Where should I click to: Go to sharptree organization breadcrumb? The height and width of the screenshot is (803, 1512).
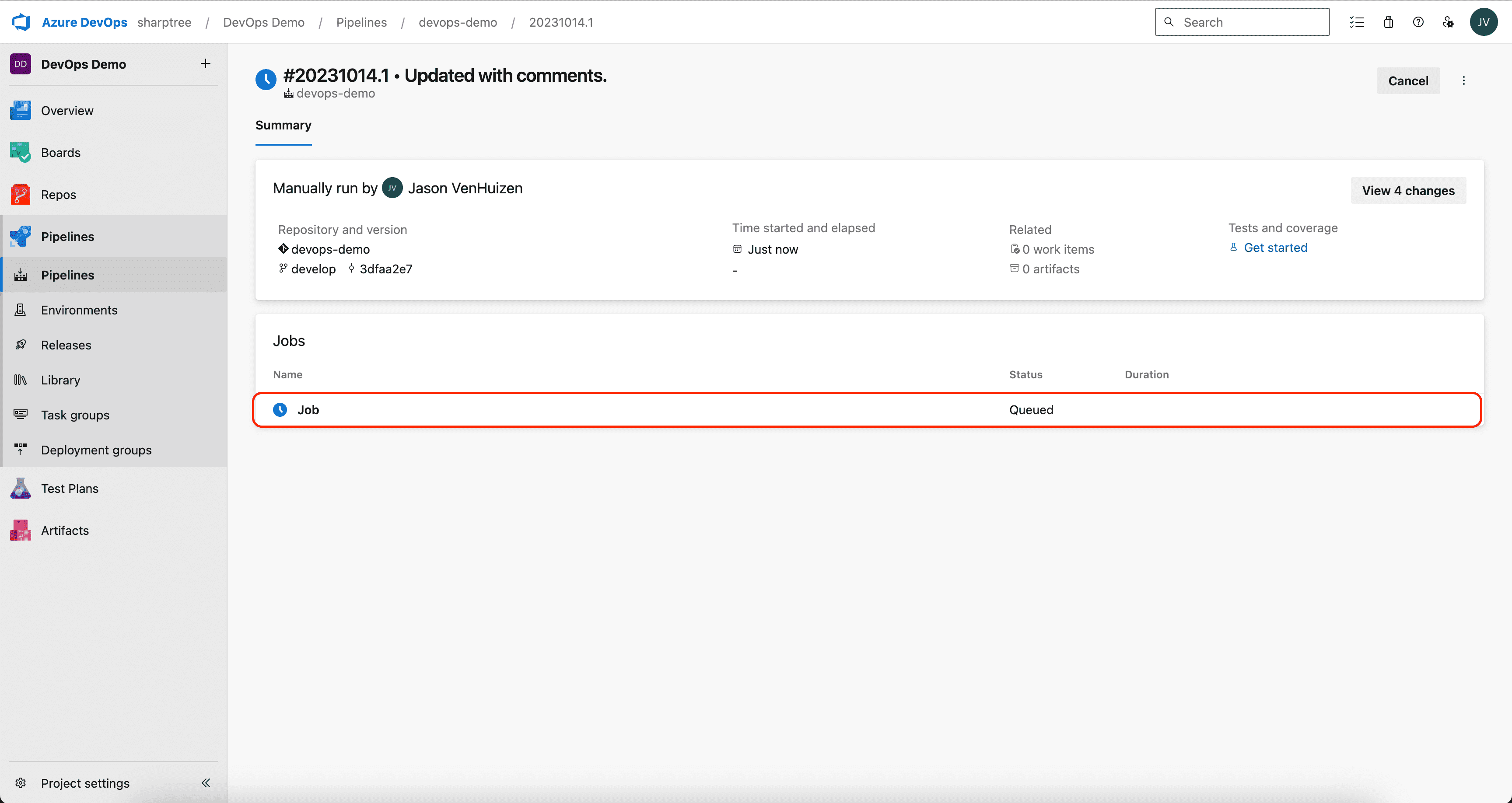(164, 22)
